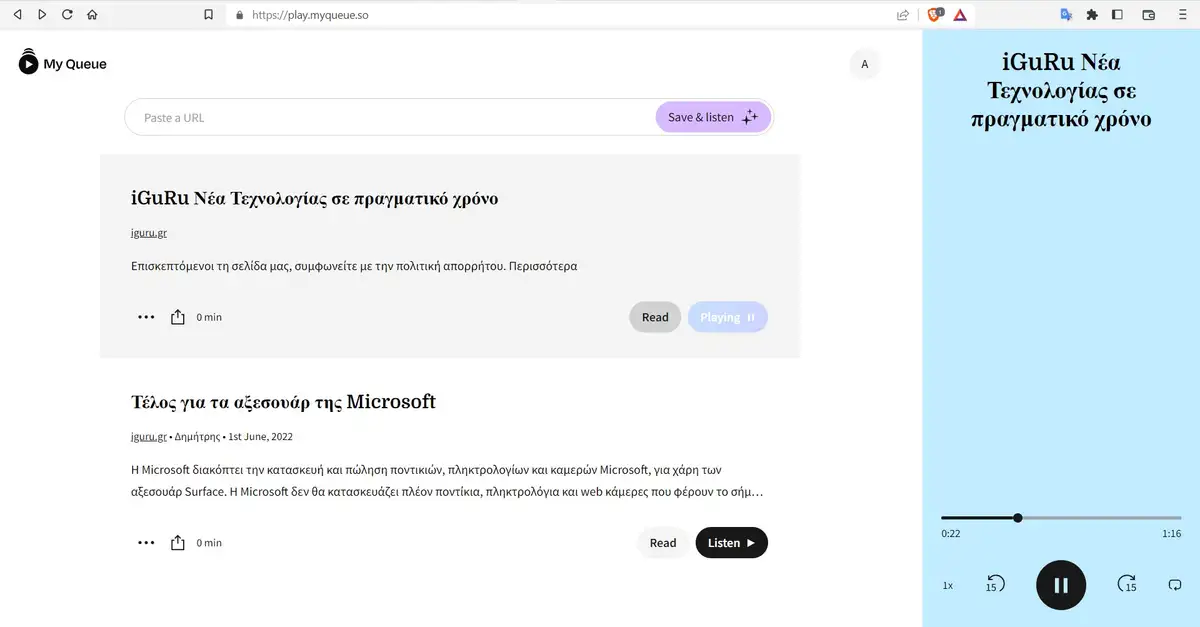Open more options for Microsoft article
Screen dimensions: 1200x627
146,543
